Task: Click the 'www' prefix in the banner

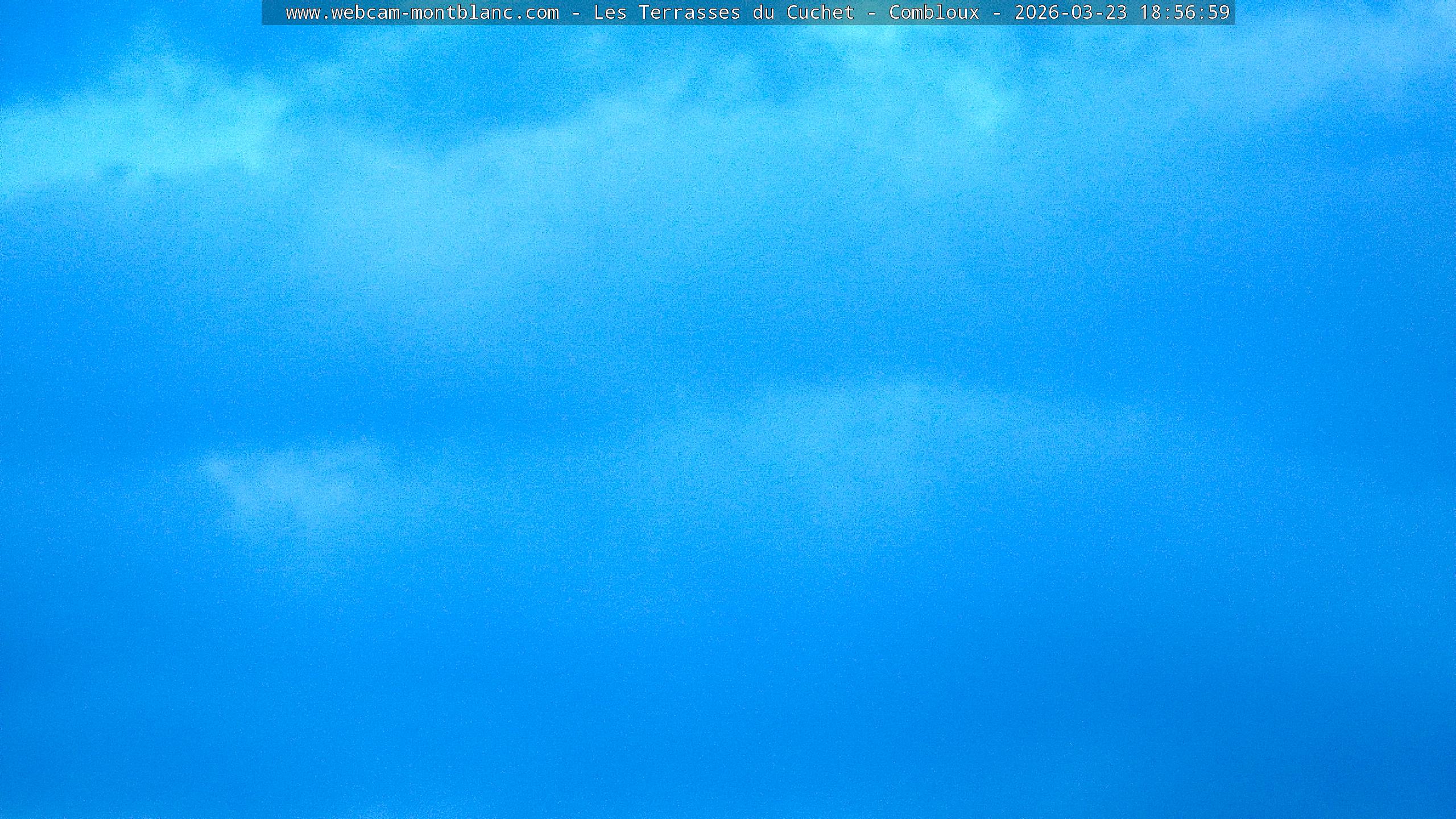Action: click(303, 13)
